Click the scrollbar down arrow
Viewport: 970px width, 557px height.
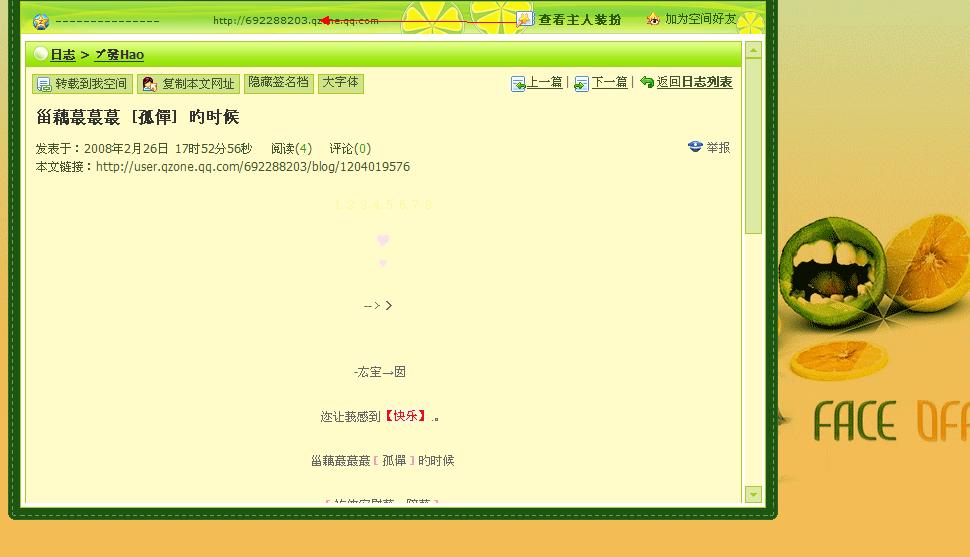click(x=754, y=494)
